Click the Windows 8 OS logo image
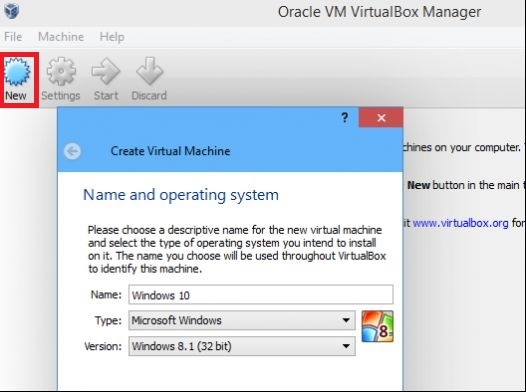This screenshot has height=392, width=526. 377,327
